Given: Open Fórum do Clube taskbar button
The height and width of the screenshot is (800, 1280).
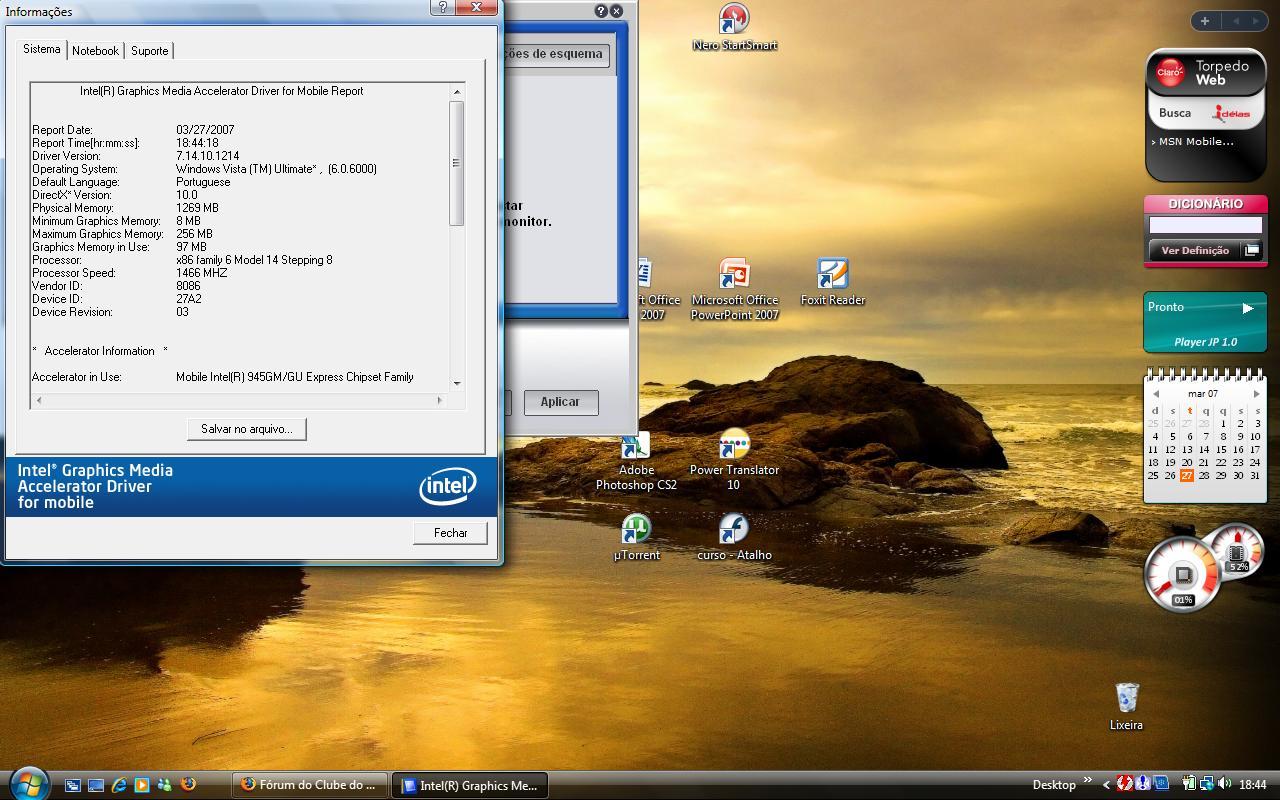Looking at the screenshot, I should point(309,785).
